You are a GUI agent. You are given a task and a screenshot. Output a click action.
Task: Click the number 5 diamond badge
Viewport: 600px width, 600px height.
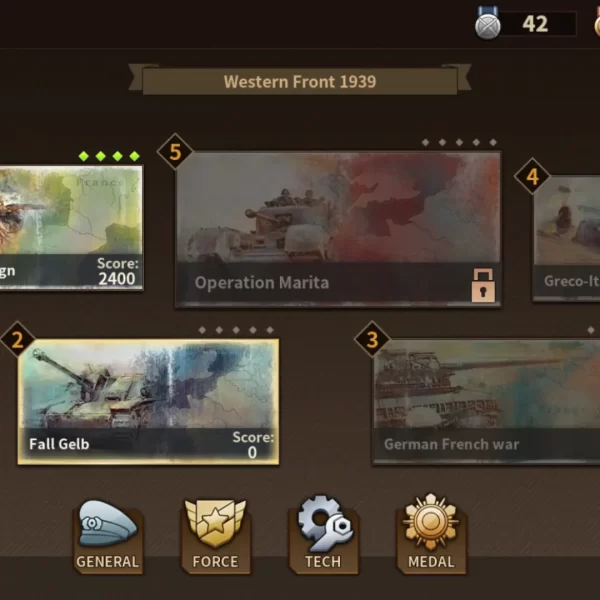[x=175, y=152]
